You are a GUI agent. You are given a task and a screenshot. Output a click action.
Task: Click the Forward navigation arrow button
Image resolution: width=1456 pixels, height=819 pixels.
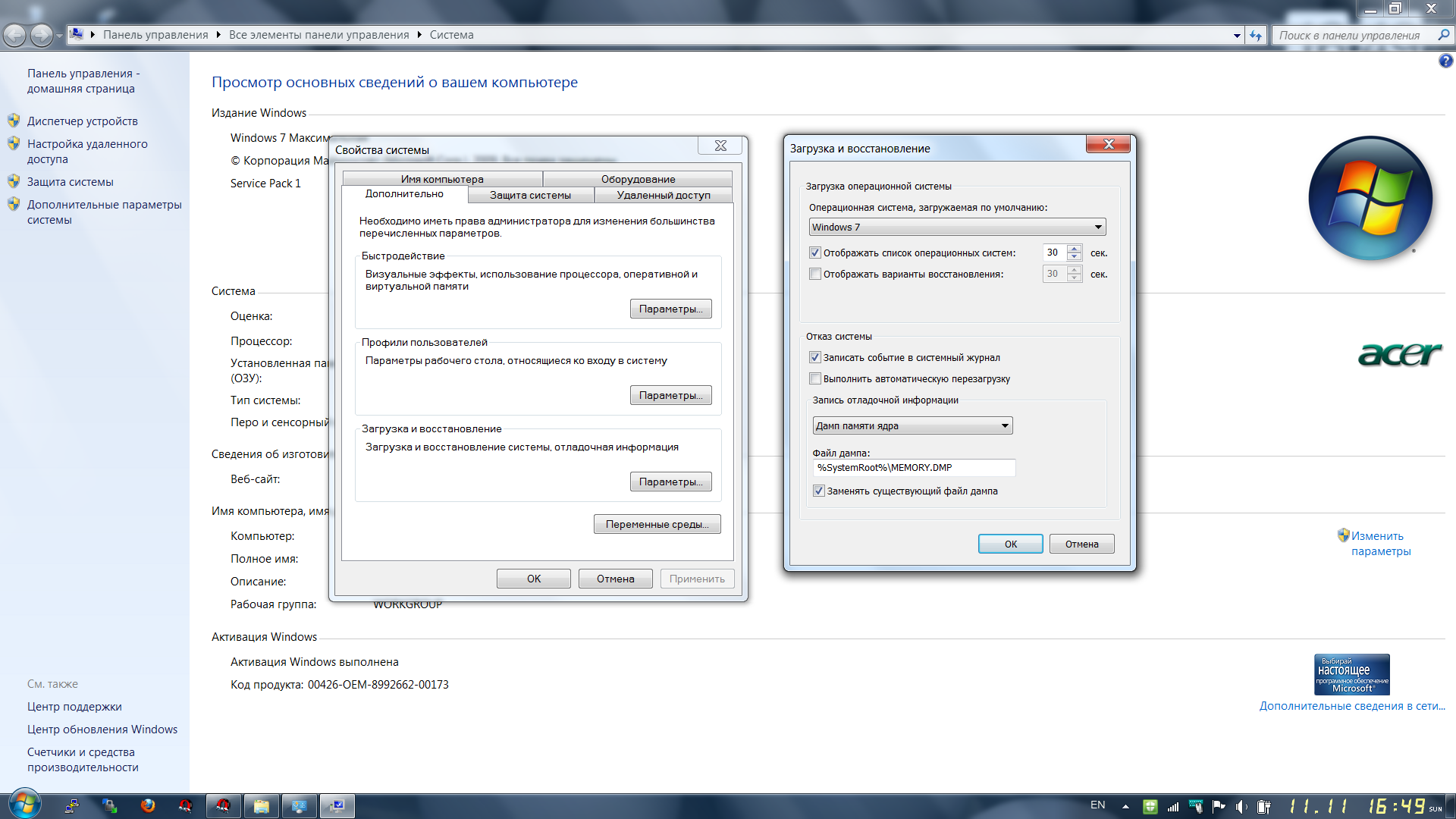pos(42,35)
